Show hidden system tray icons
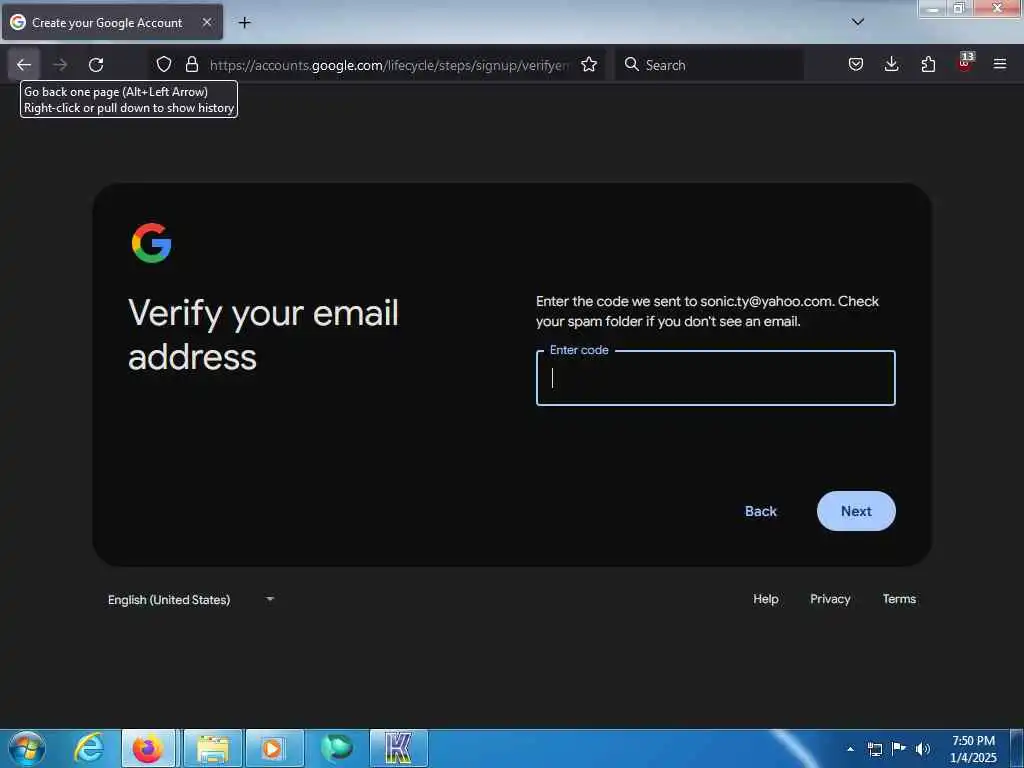Screen dimensions: 1024x768 pos(850,749)
